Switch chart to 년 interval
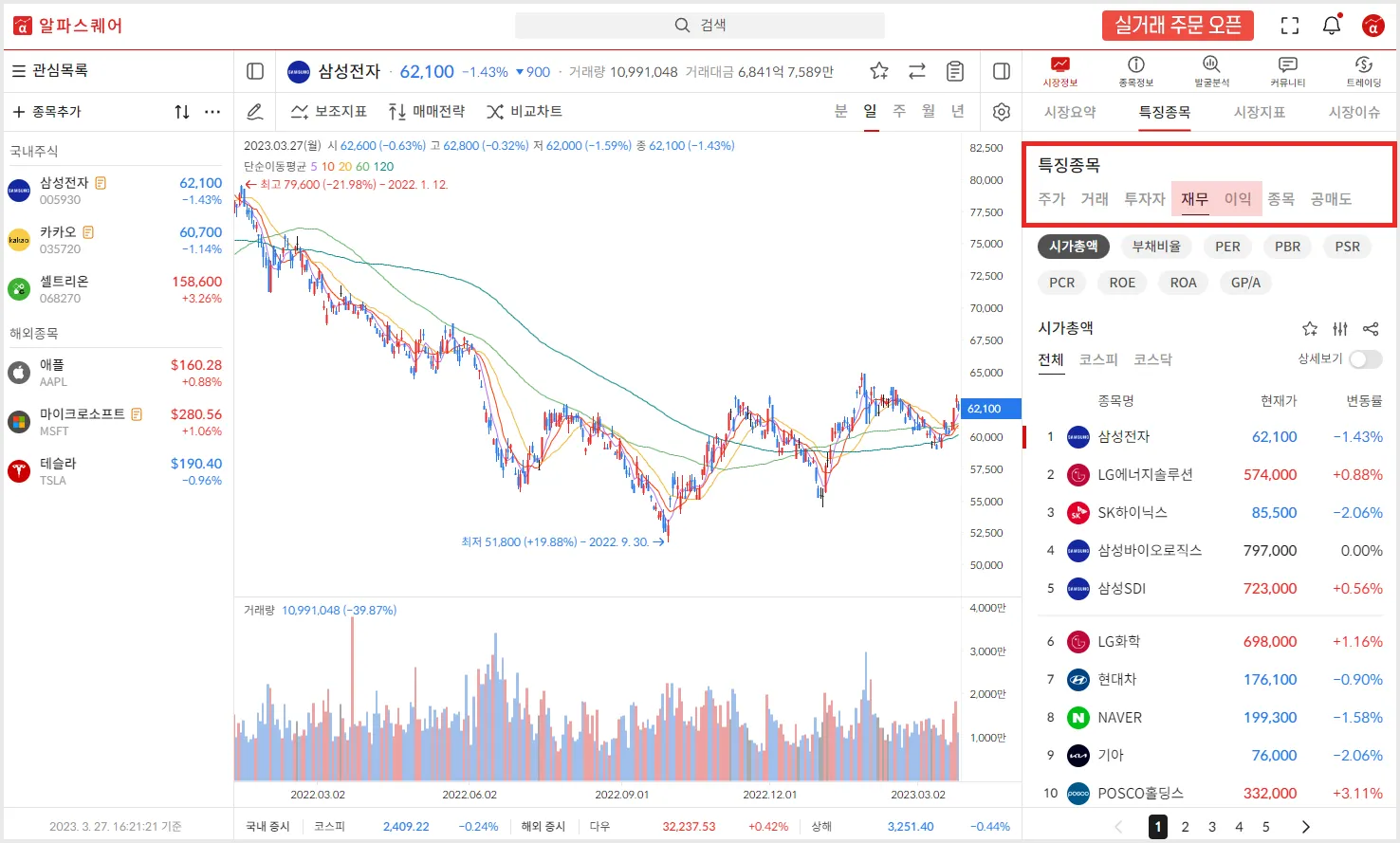This screenshot has width=1400, height=843. tap(958, 112)
